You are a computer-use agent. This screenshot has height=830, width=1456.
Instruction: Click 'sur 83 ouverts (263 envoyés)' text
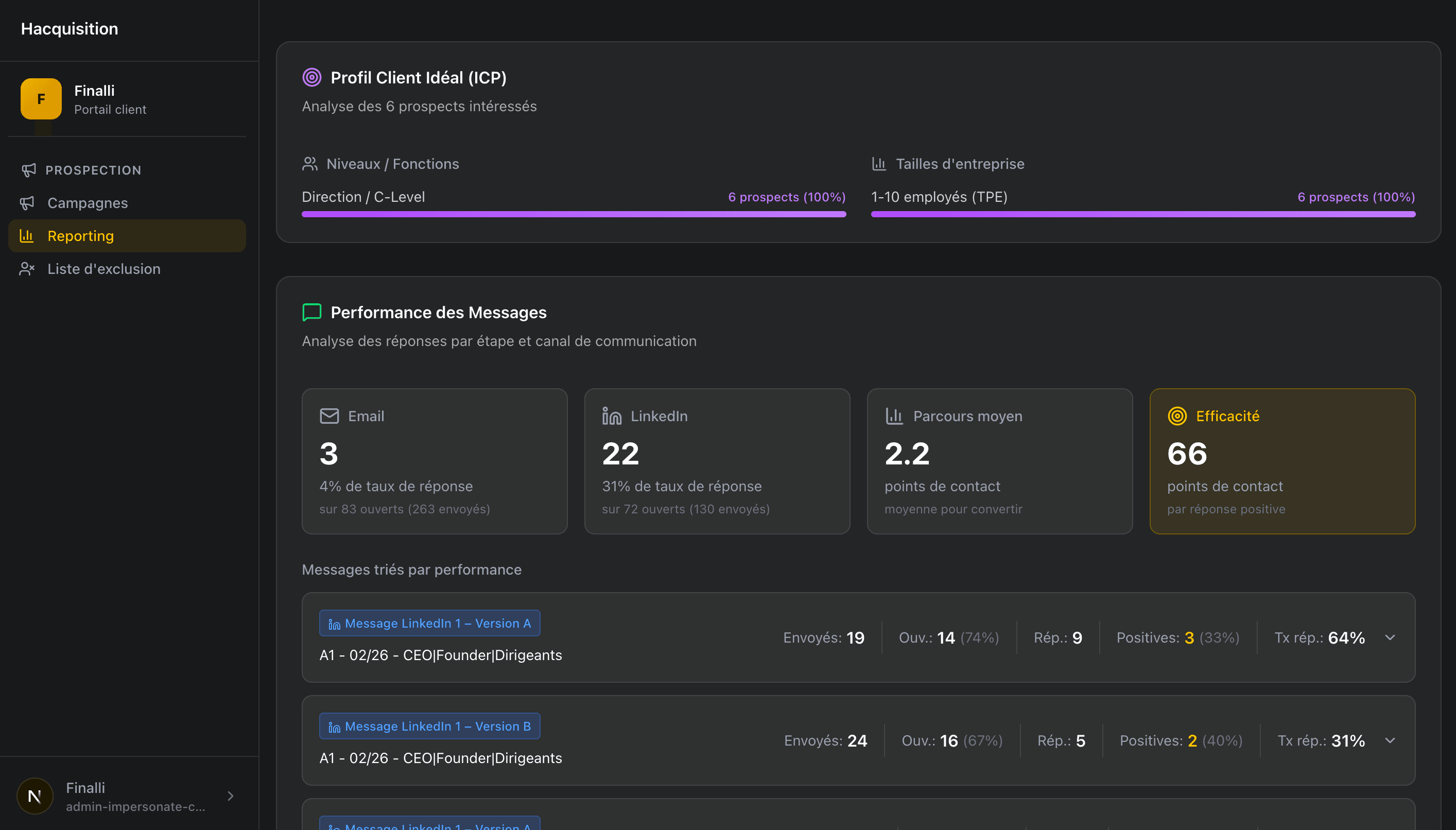coord(405,509)
